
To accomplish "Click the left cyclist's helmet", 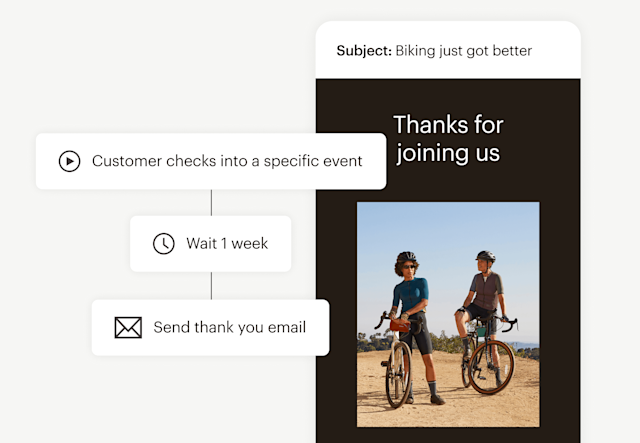I will pyautogui.click(x=406, y=257).
